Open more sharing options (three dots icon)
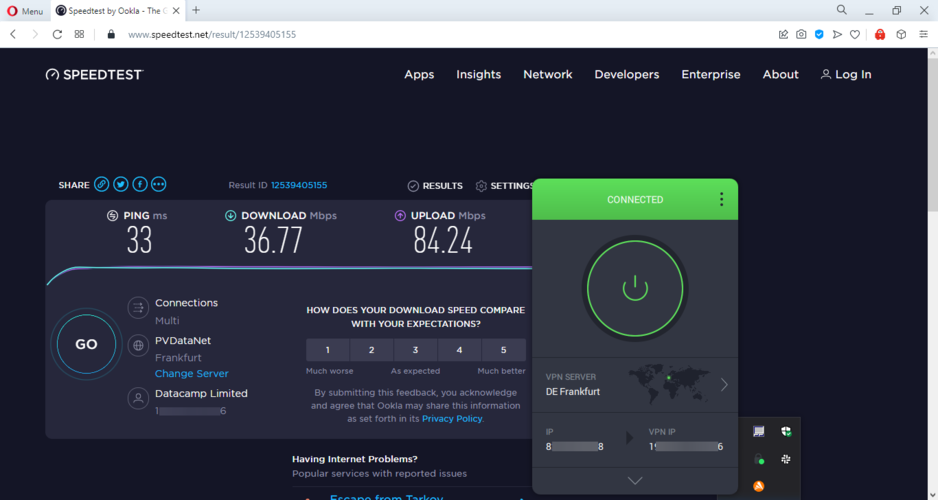 pyautogui.click(x=159, y=185)
